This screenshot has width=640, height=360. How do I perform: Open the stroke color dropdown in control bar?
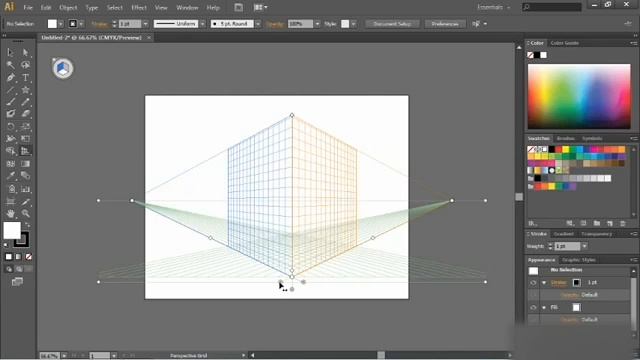82,24
